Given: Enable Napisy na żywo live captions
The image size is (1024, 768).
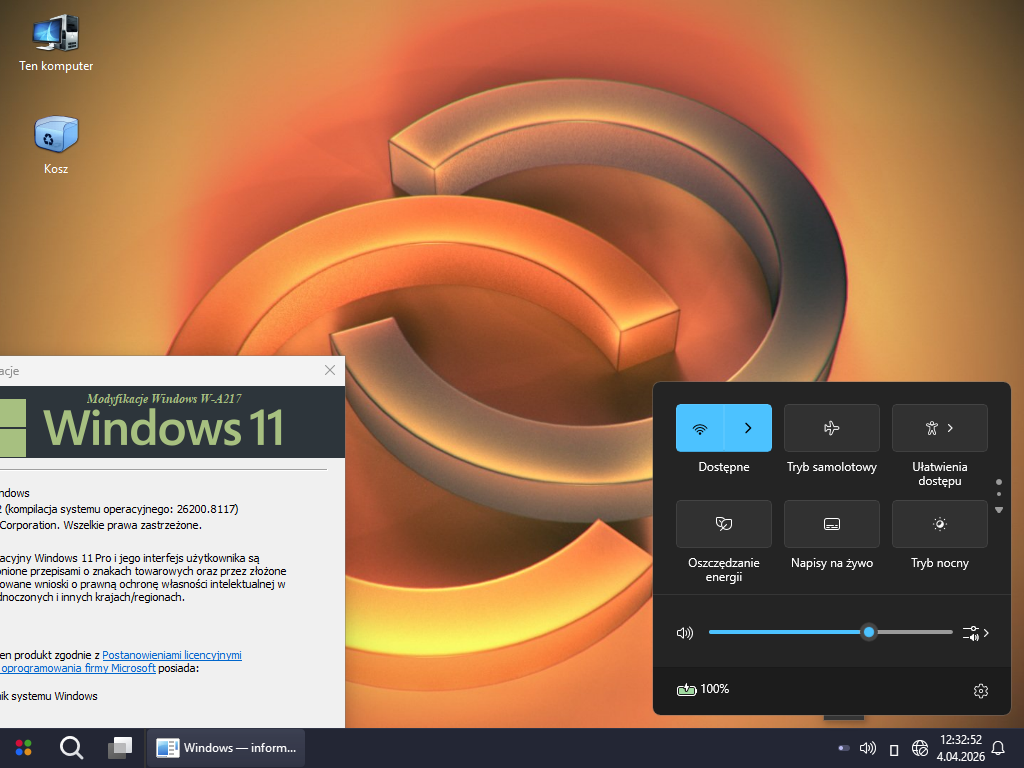Looking at the screenshot, I should [x=831, y=524].
